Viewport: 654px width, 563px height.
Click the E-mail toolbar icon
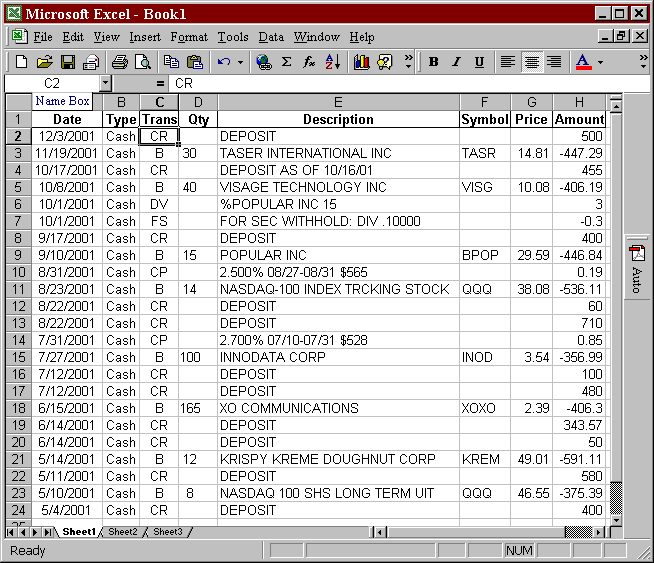tap(91, 62)
